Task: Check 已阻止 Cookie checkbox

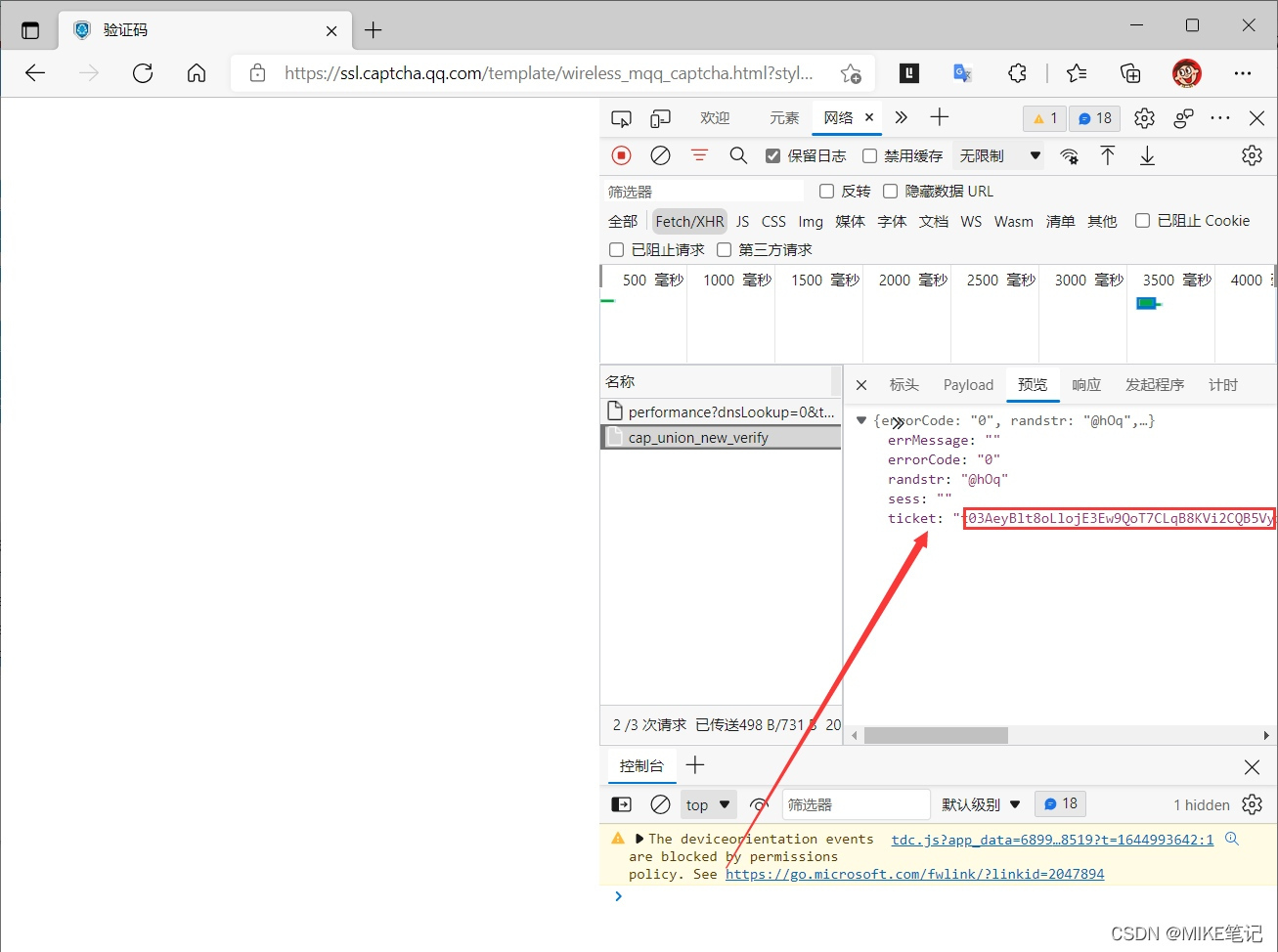Action: click(1142, 221)
